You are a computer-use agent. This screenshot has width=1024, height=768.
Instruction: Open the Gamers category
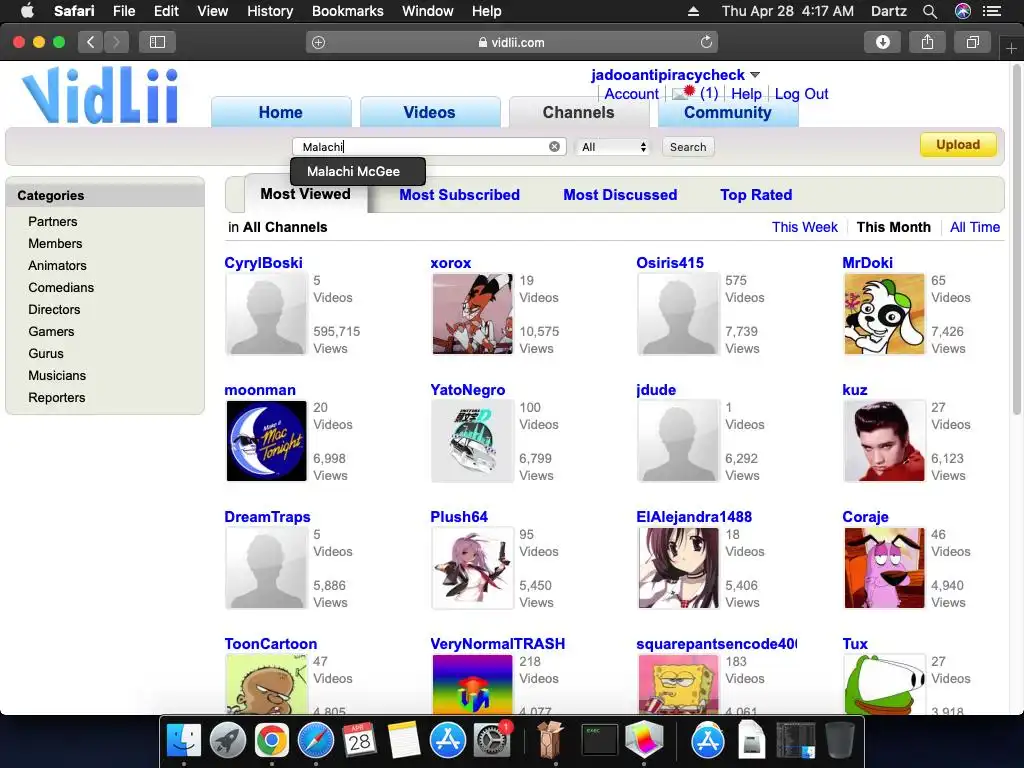click(x=51, y=332)
